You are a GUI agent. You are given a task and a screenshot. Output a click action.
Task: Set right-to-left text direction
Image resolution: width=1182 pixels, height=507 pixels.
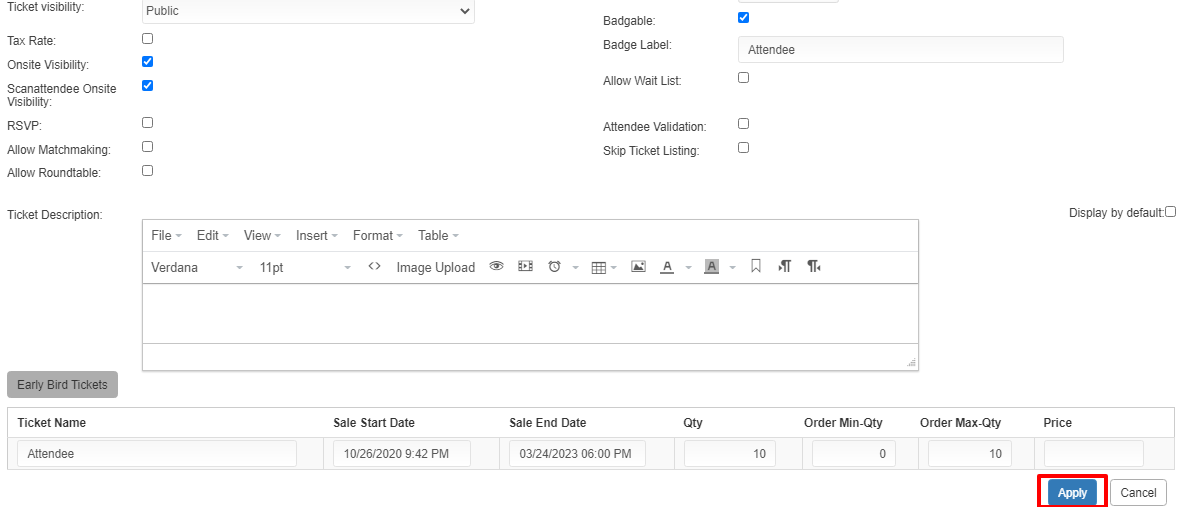coord(813,267)
